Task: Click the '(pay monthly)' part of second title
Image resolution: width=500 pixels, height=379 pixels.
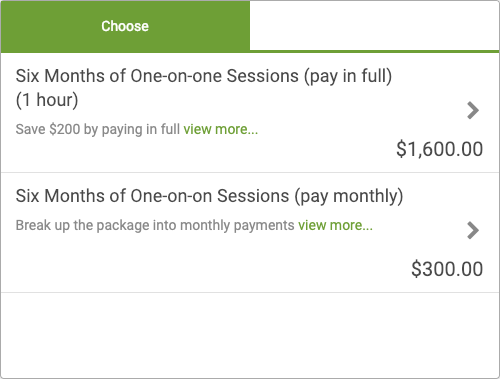Action: coord(349,196)
